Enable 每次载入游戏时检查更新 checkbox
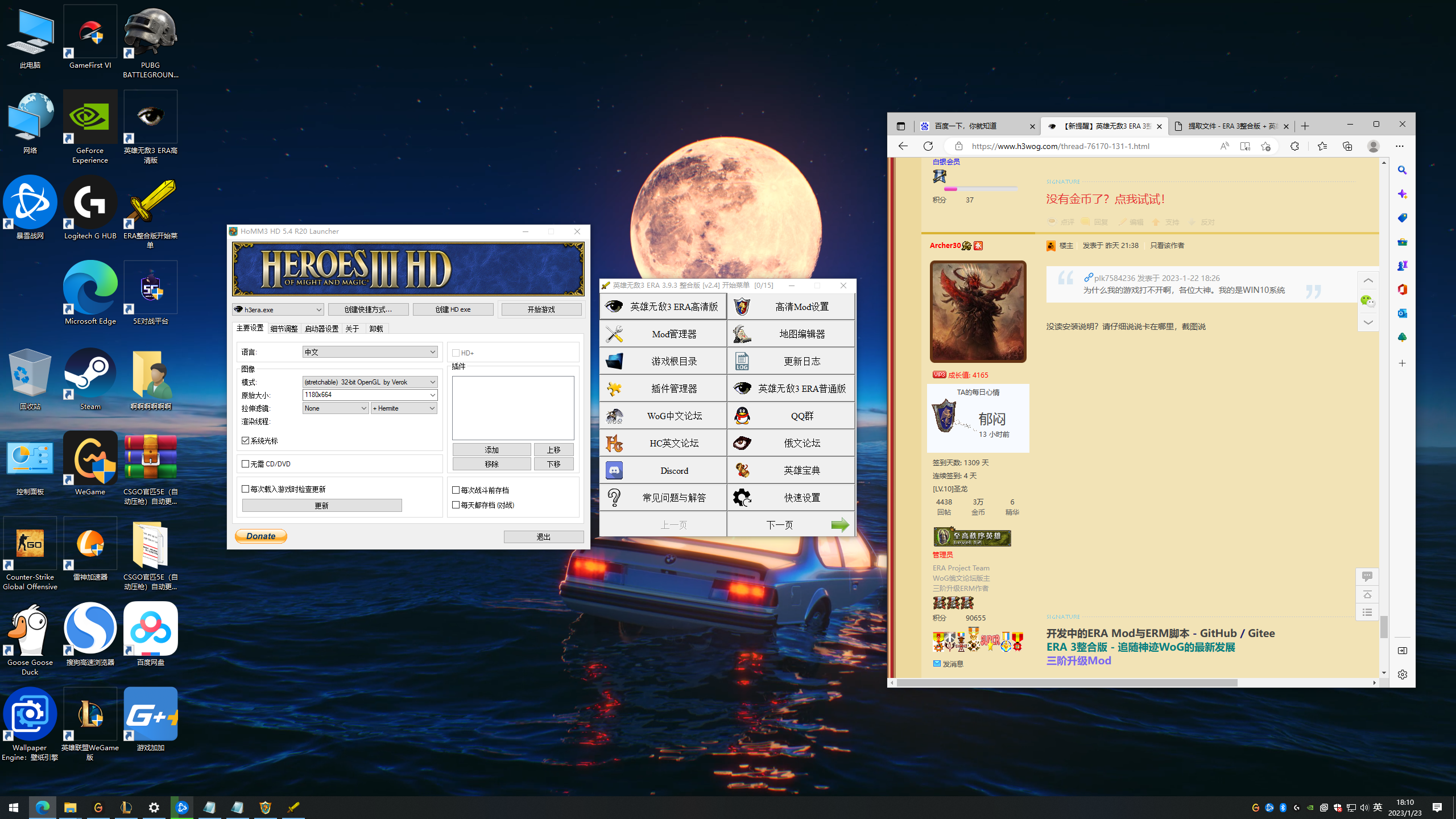 tap(246, 489)
